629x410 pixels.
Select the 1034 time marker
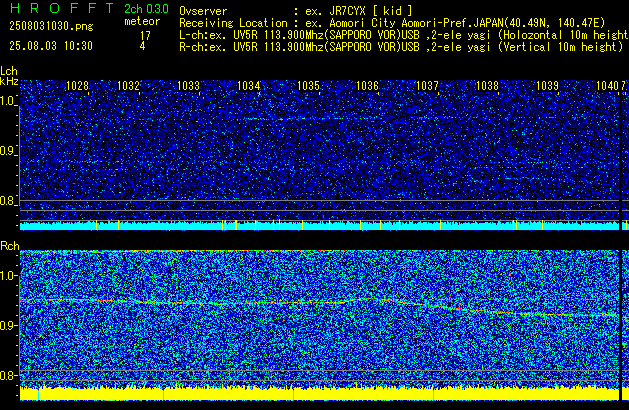click(248, 85)
